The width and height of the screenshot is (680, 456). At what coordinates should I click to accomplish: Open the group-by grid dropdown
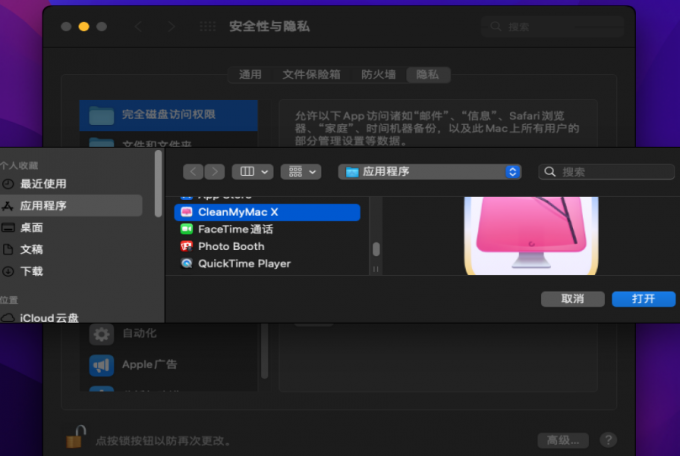pos(301,172)
